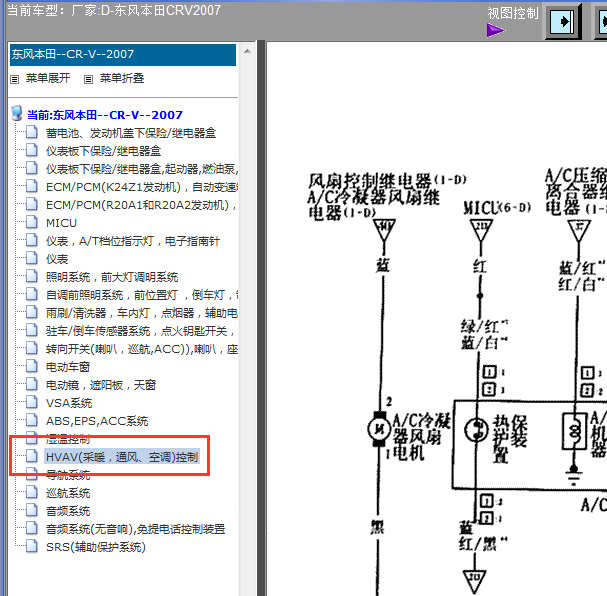Select HVAV(采暖，通风、空调)控制 entry
Viewport: 607px width, 596px height.
pyautogui.click(x=122, y=457)
